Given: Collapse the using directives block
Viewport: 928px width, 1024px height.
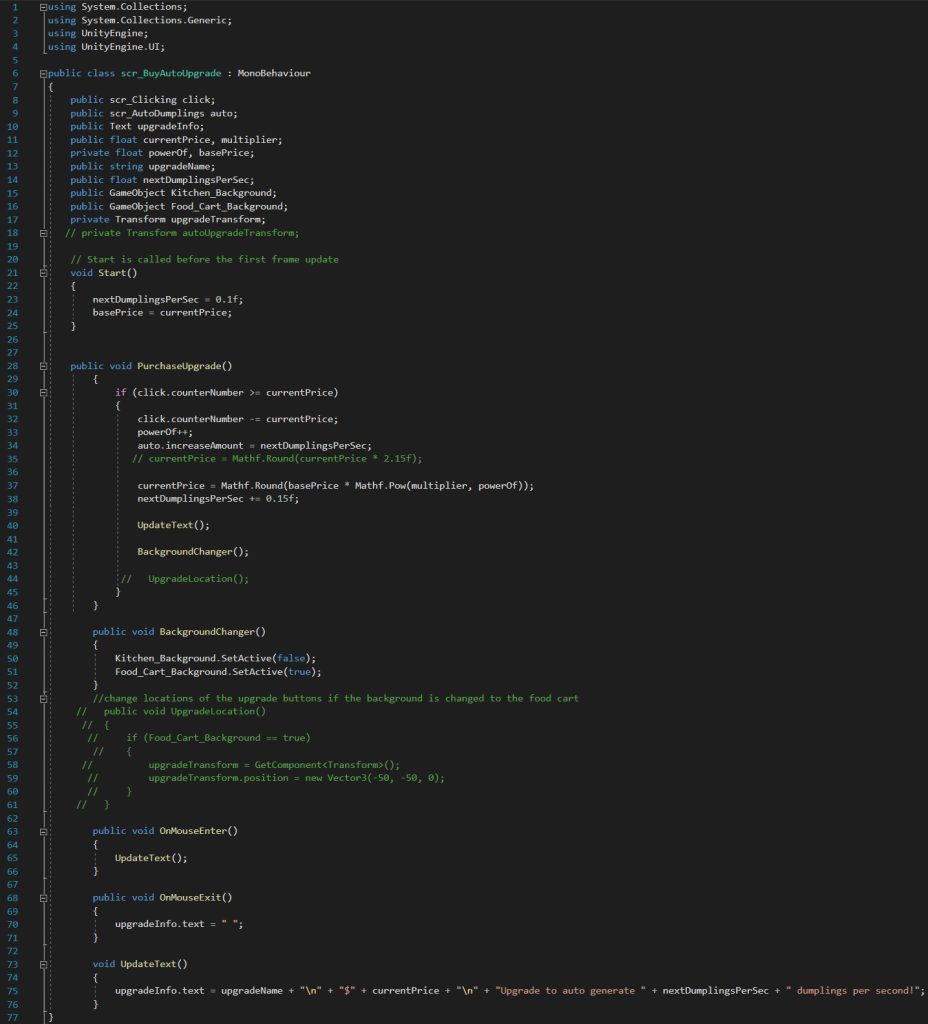Looking at the screenshot, I should tap(42, 7).
